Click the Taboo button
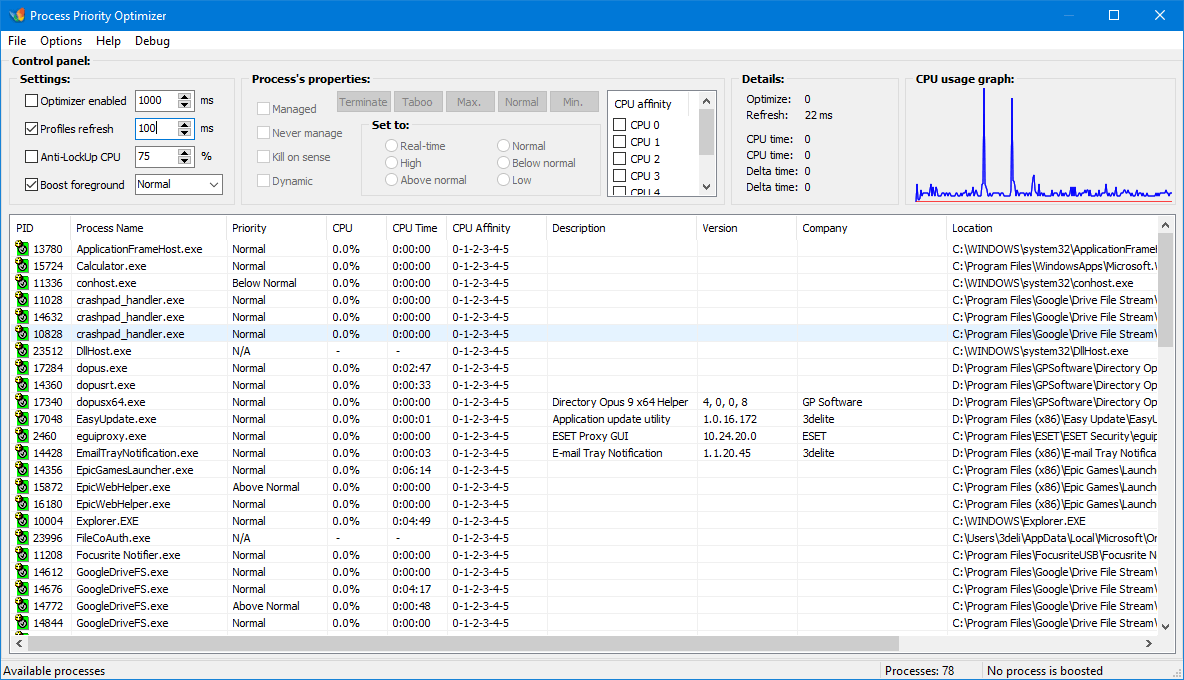The image size is (1184, 680). click(x=417, y=102)
